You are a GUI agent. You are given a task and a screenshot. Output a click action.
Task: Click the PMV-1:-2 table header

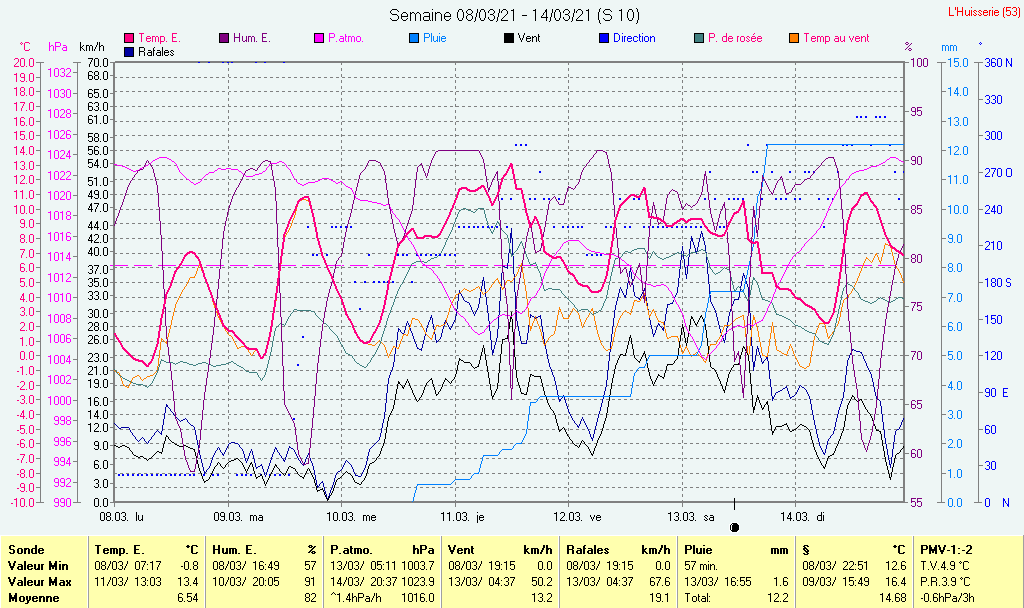pos(946,551)
